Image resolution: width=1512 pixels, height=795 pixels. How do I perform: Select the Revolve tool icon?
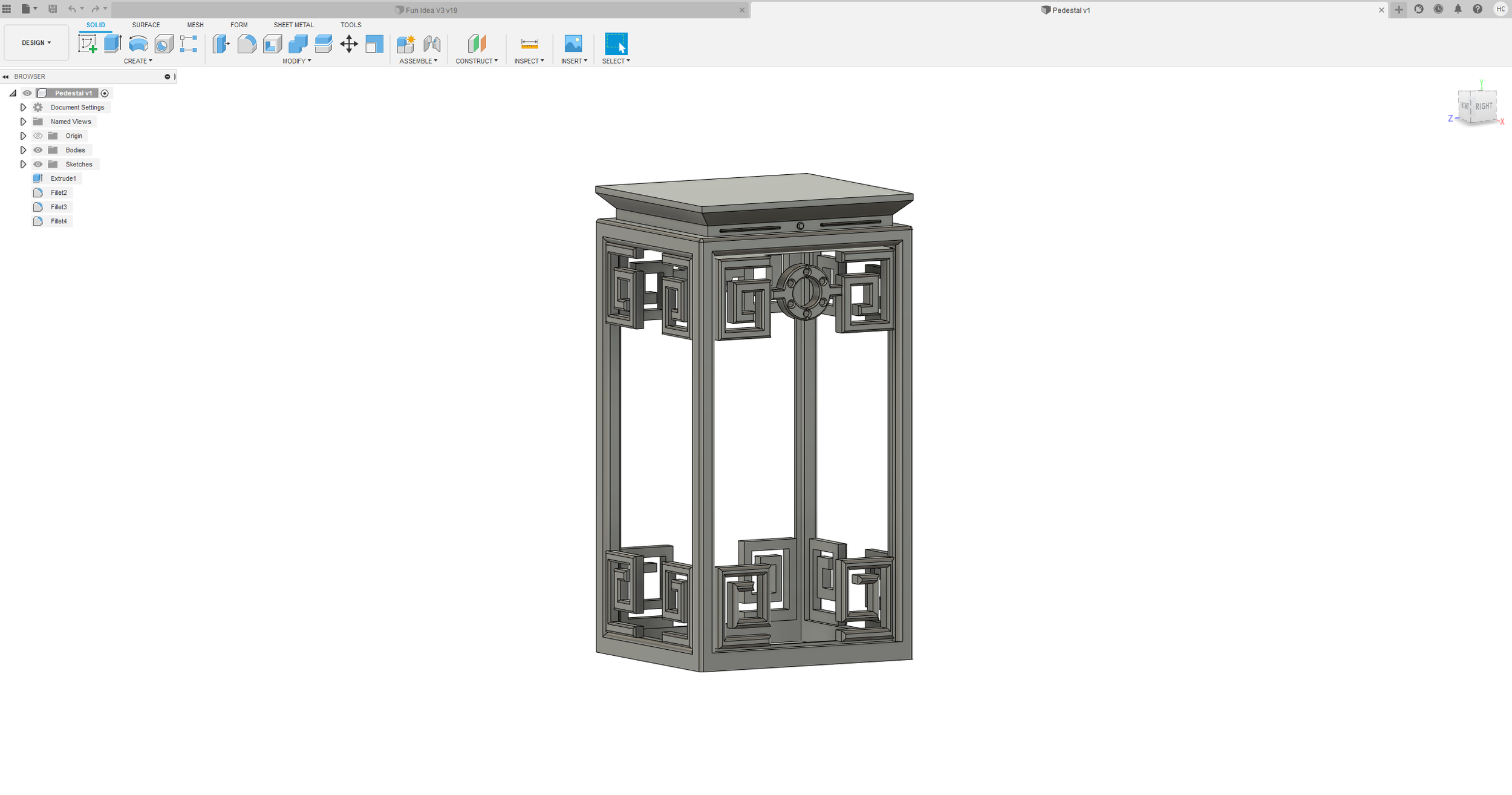tap(138, 44)
